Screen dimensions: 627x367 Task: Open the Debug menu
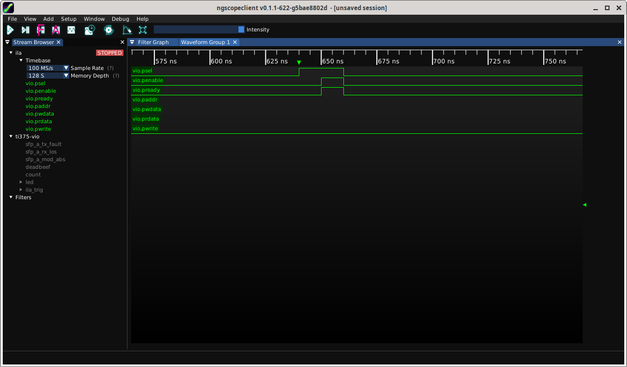120,19
